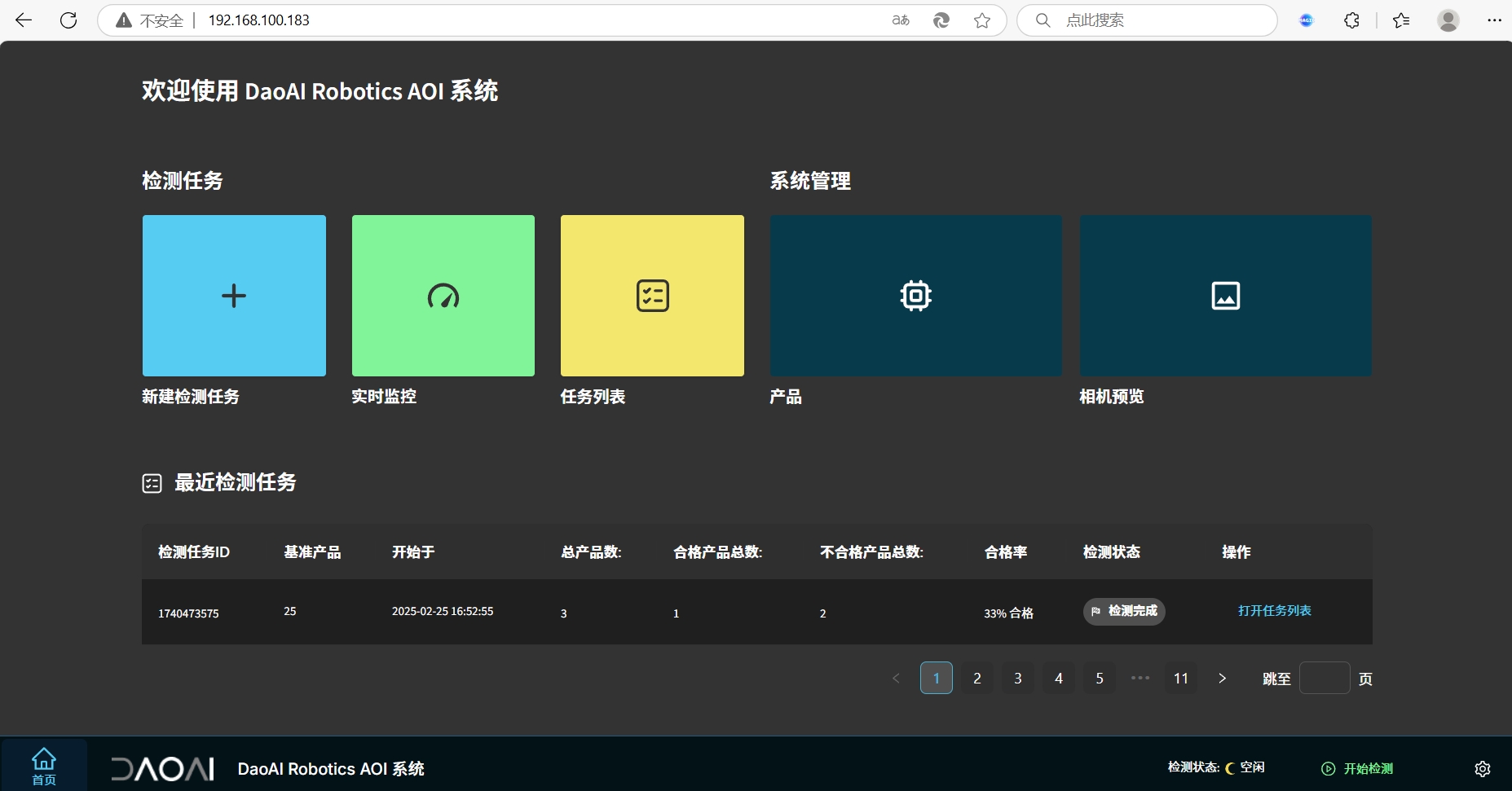Click the 合格率 column header

coord(1006,552)
